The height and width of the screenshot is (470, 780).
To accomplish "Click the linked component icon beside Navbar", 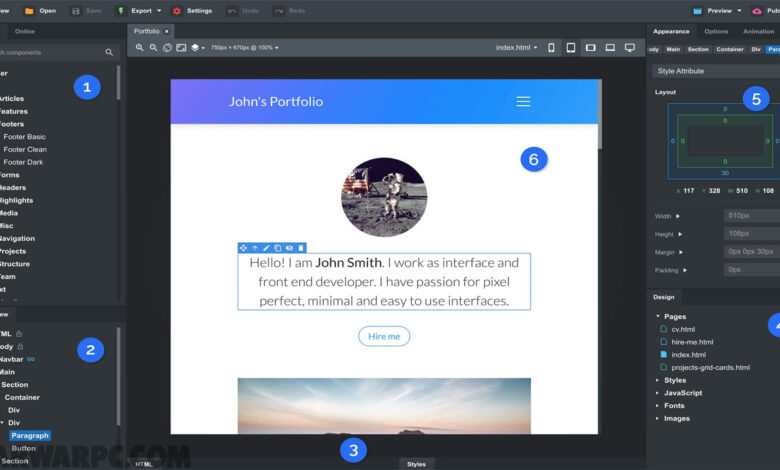I will tap(31, 359).
